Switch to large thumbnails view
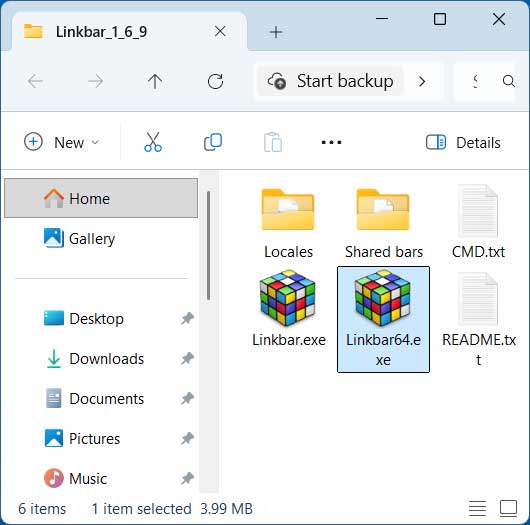The image size is (530, 525). click(x=508, y=508)
